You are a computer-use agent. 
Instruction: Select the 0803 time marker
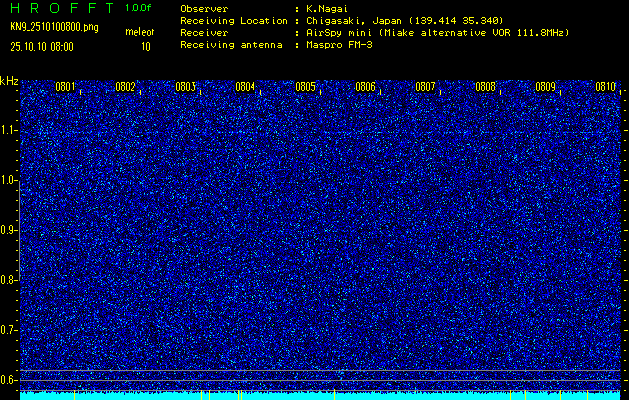(185, 87)
